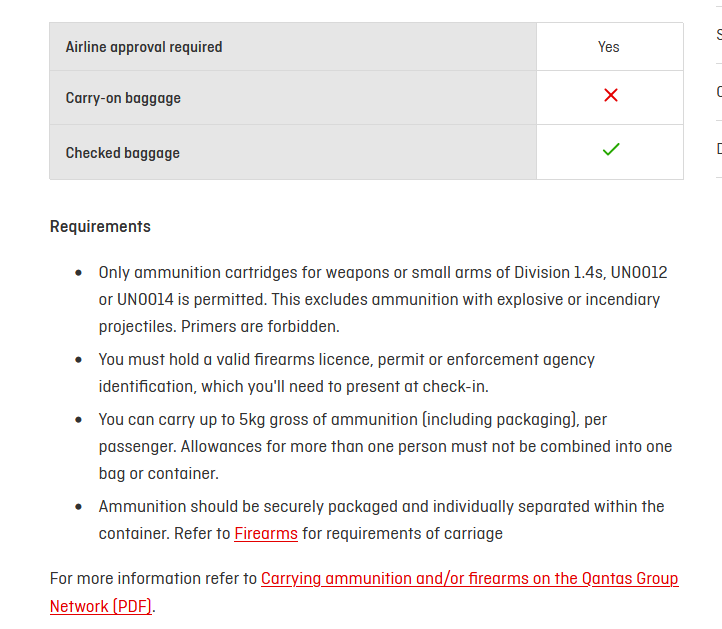Screen dimensions: 722x629
Task: Open the Carrying ammunition and/or firearms PDF link
Action: point(469,579)
